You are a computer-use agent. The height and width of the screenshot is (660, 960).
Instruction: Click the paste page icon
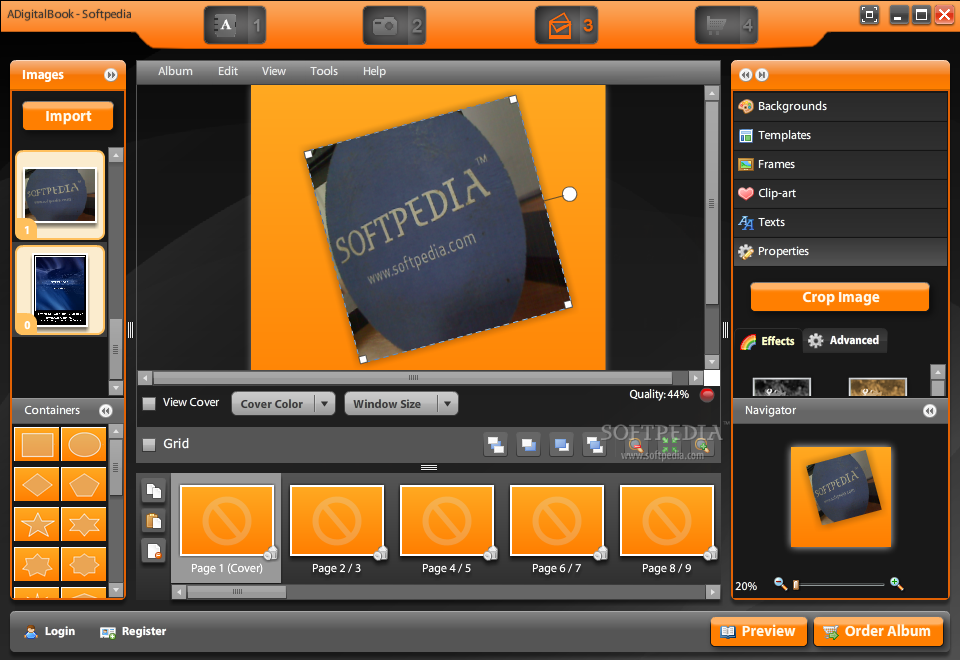(x=154, y=520)
